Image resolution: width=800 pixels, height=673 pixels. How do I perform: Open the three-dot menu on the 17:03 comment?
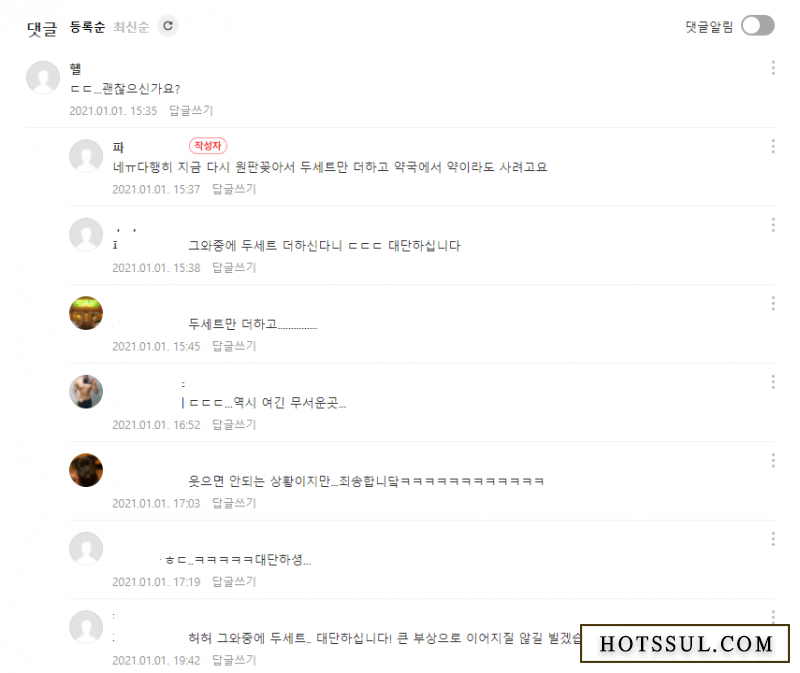pos(773,461)
